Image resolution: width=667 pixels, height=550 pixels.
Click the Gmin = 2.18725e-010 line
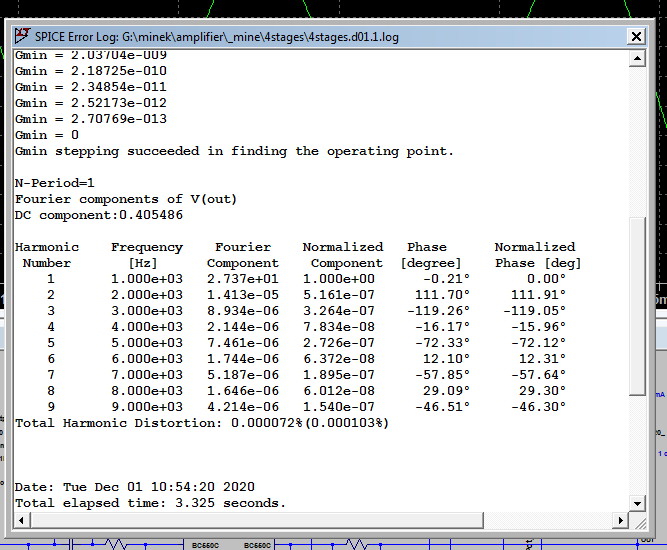(x=91, y=71)
